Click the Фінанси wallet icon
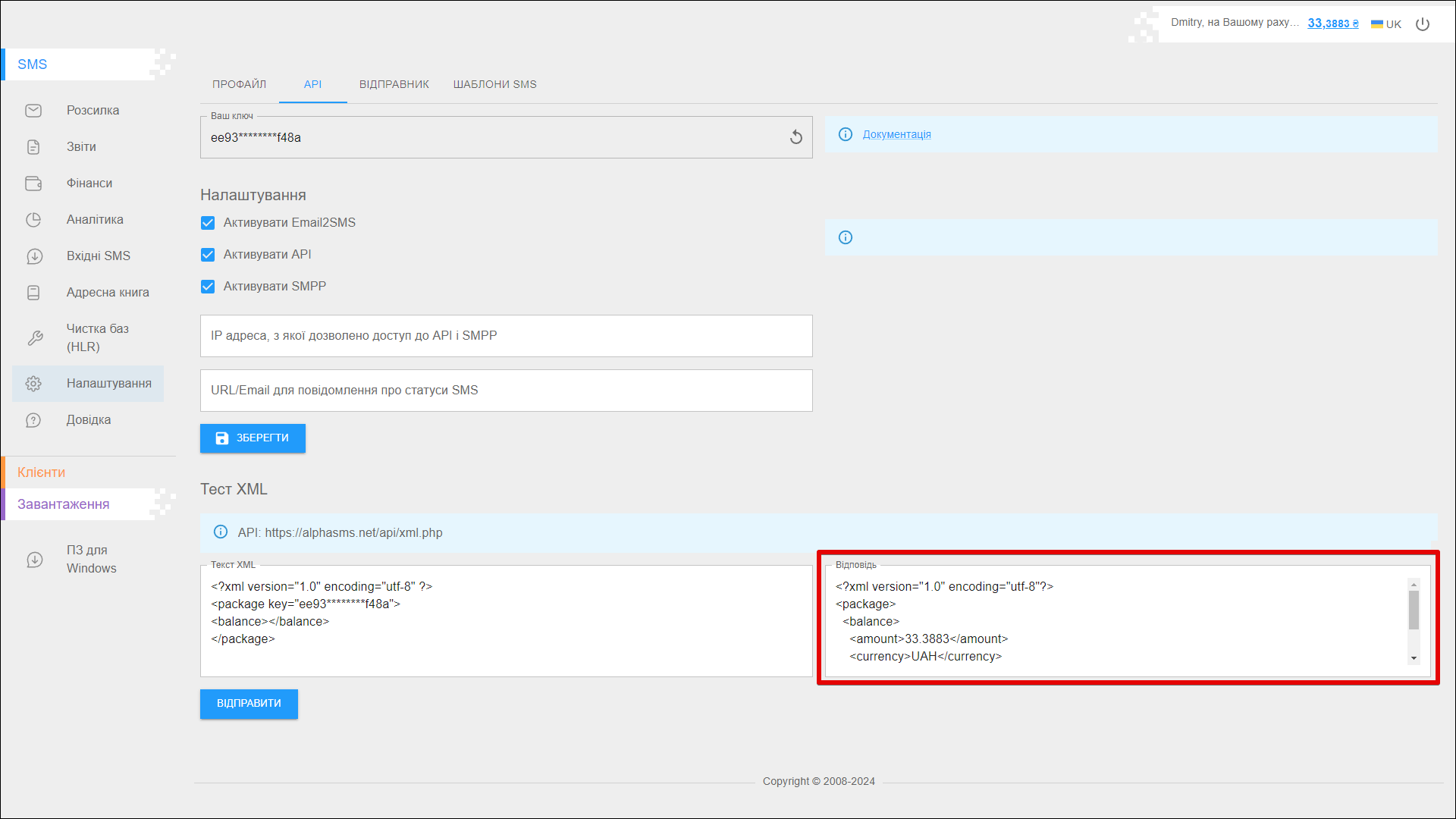The width and height of the screenshot is (1456, 819). (x=33, y=184)
